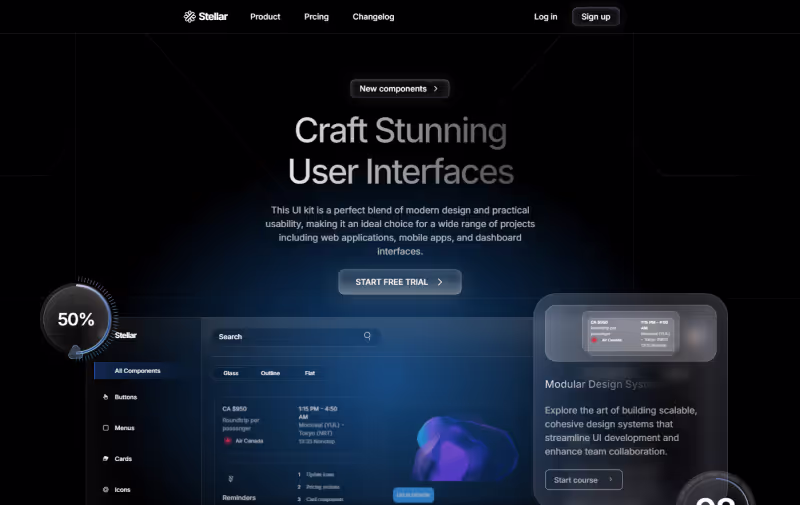Screen dimensions: 800x505
Task: Click the chevron on Start course
Action: 611,479
